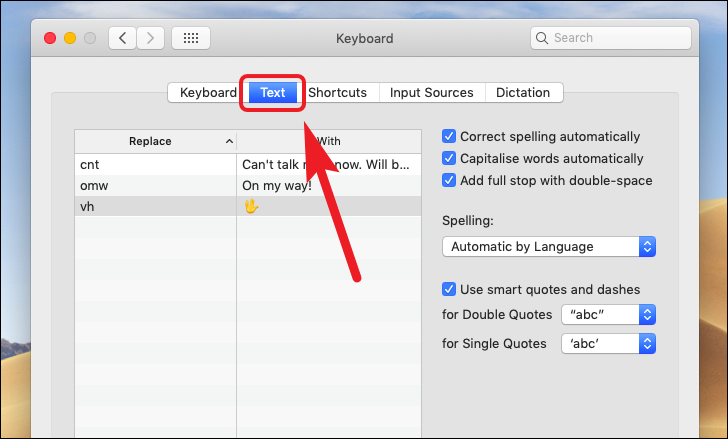Click the "Can't talk" replacement text
The image size is (728, 439).
coord(326,164)
